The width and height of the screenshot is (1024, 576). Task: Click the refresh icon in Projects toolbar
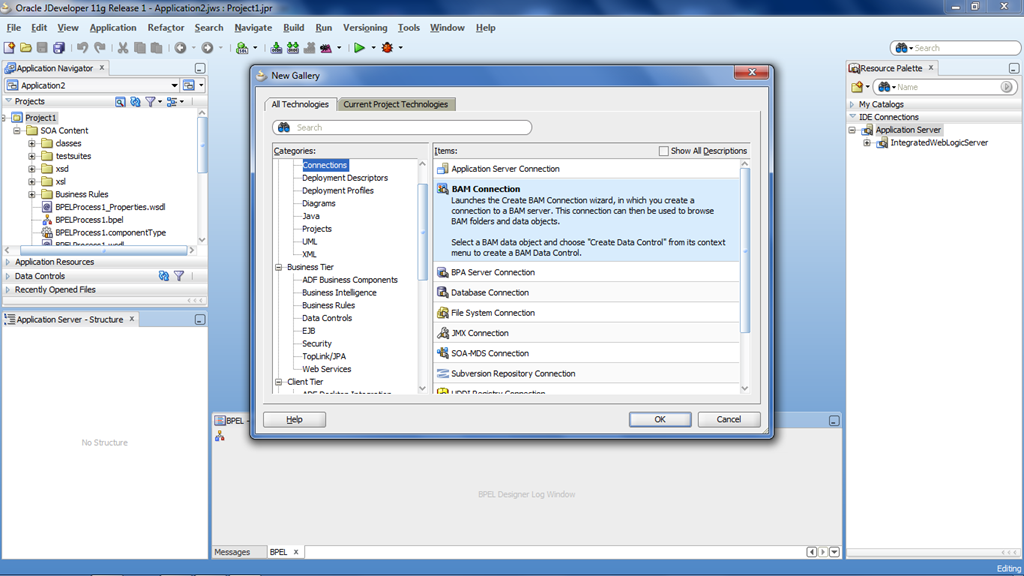point(135,102)
